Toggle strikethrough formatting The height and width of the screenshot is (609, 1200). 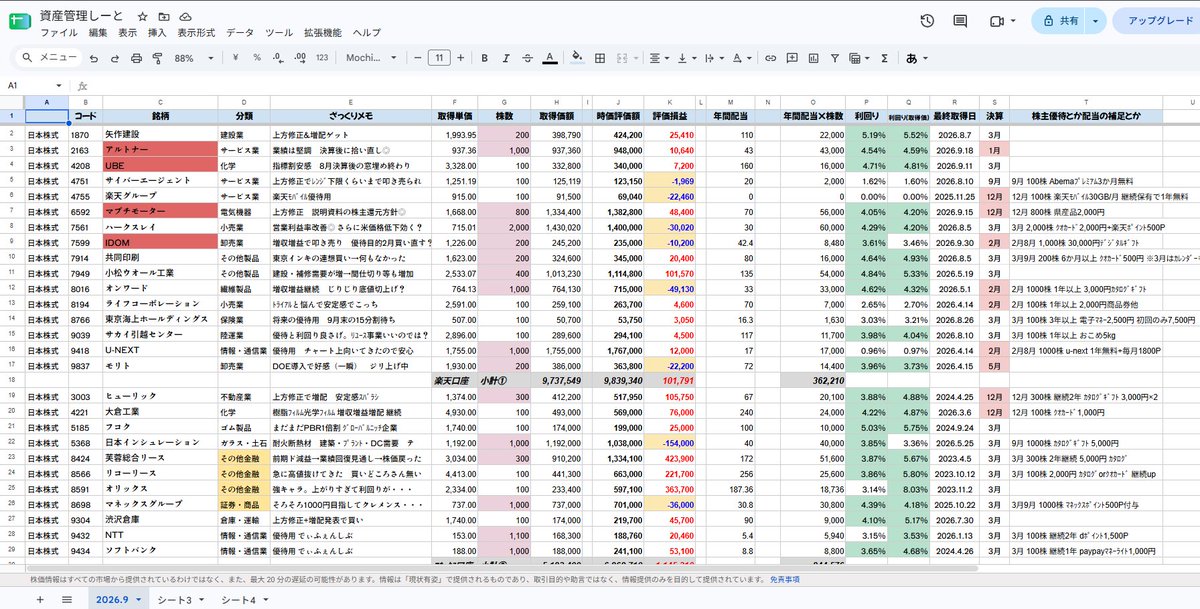[x=527, y=58]
